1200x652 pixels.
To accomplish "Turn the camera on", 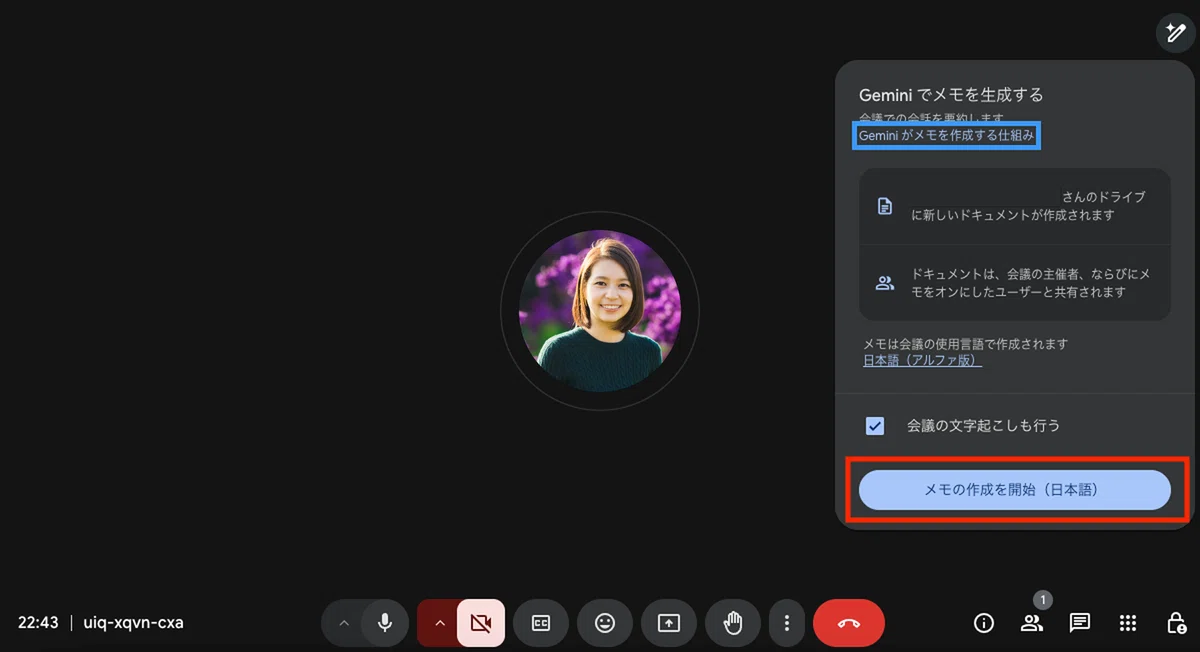I will click(481, 623).
